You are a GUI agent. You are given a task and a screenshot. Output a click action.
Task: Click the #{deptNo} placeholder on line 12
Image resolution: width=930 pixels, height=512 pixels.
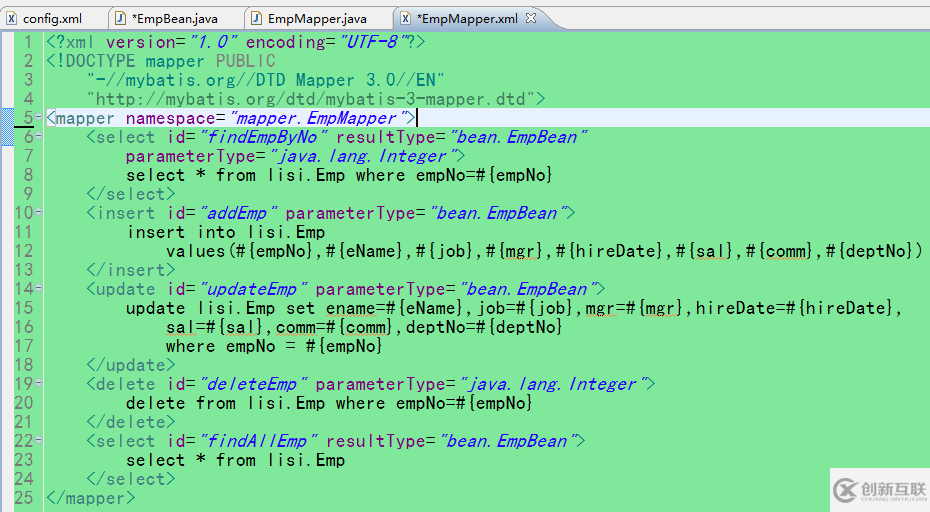pyautogui.click(x=869, y=251)
